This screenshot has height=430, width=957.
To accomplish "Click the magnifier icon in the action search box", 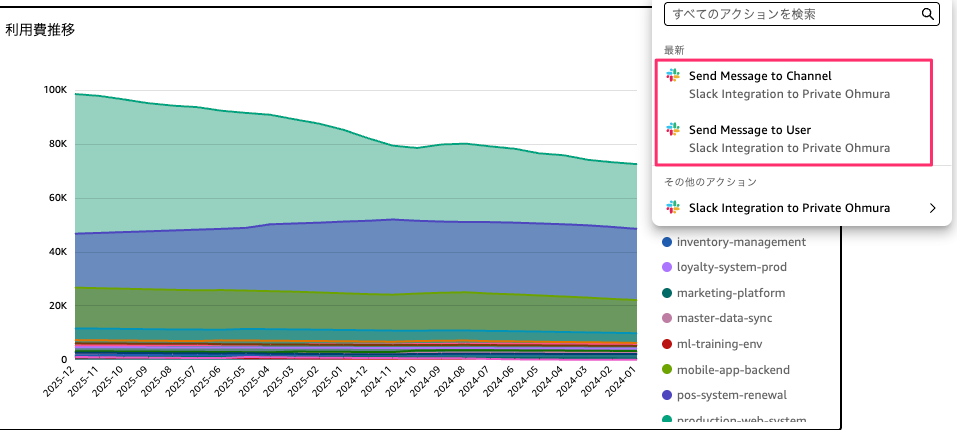I will 928,14.
